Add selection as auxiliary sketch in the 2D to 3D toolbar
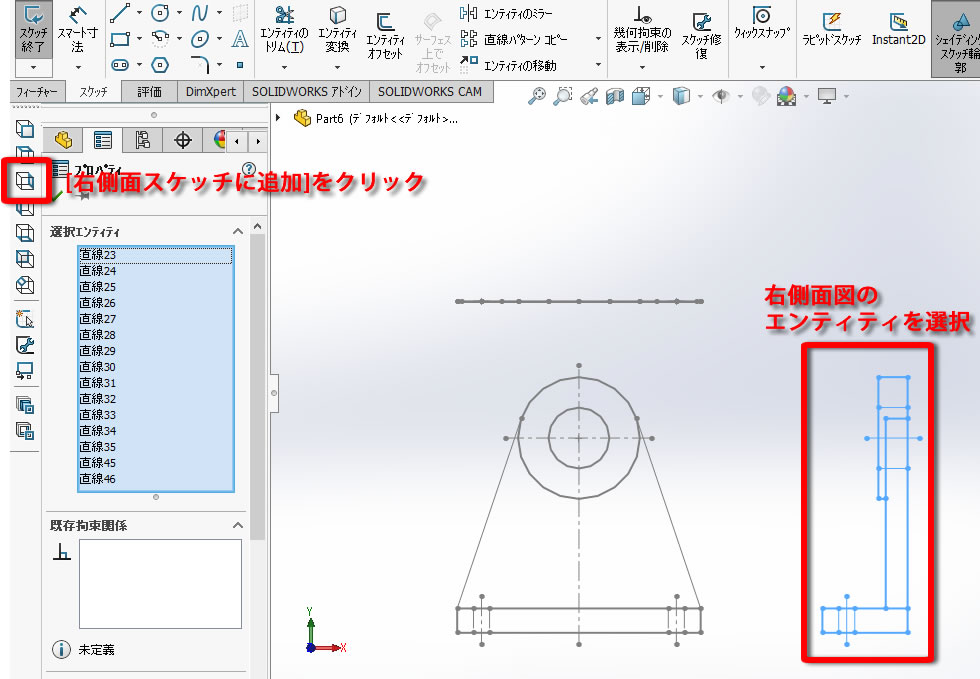Screen dimensions: 980x679 tap(25, 285)
